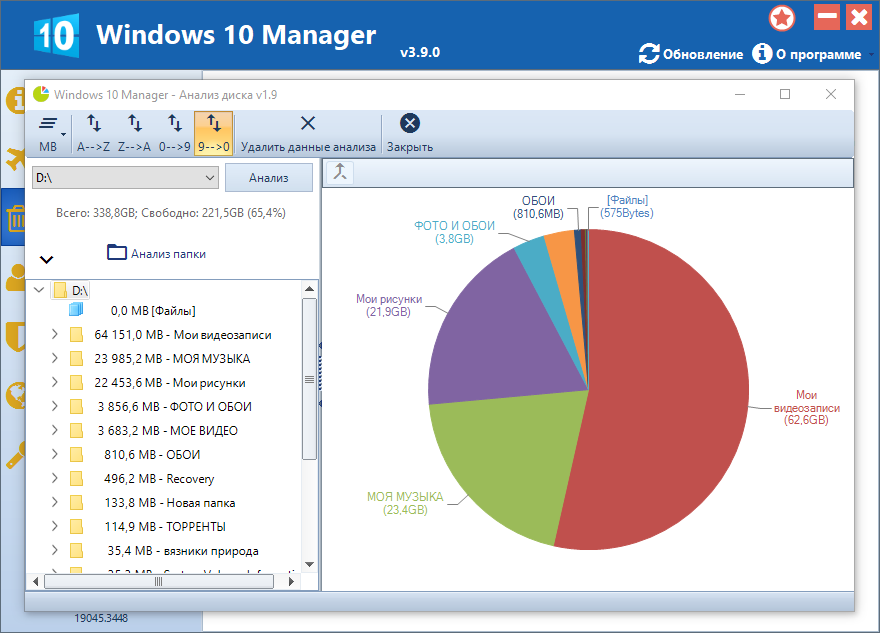Maximize the Анализ диска window
The height and width of the screenshot is (633, 880).
point(785,94)
